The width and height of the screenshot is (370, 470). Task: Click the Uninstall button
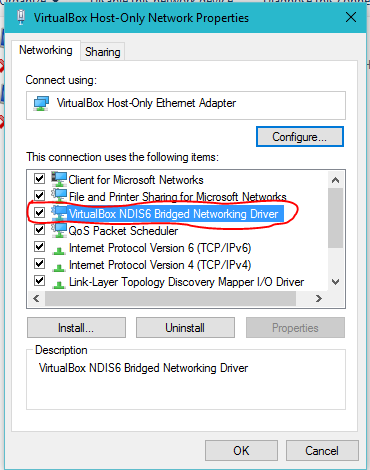pyautogui.click(x=185, y=328)
